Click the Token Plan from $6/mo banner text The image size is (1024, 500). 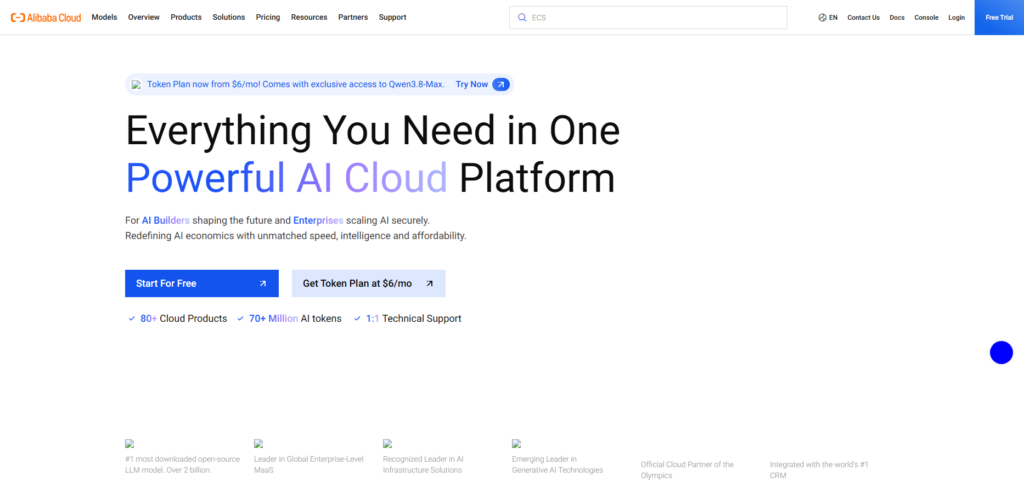[x=295, y=84]
